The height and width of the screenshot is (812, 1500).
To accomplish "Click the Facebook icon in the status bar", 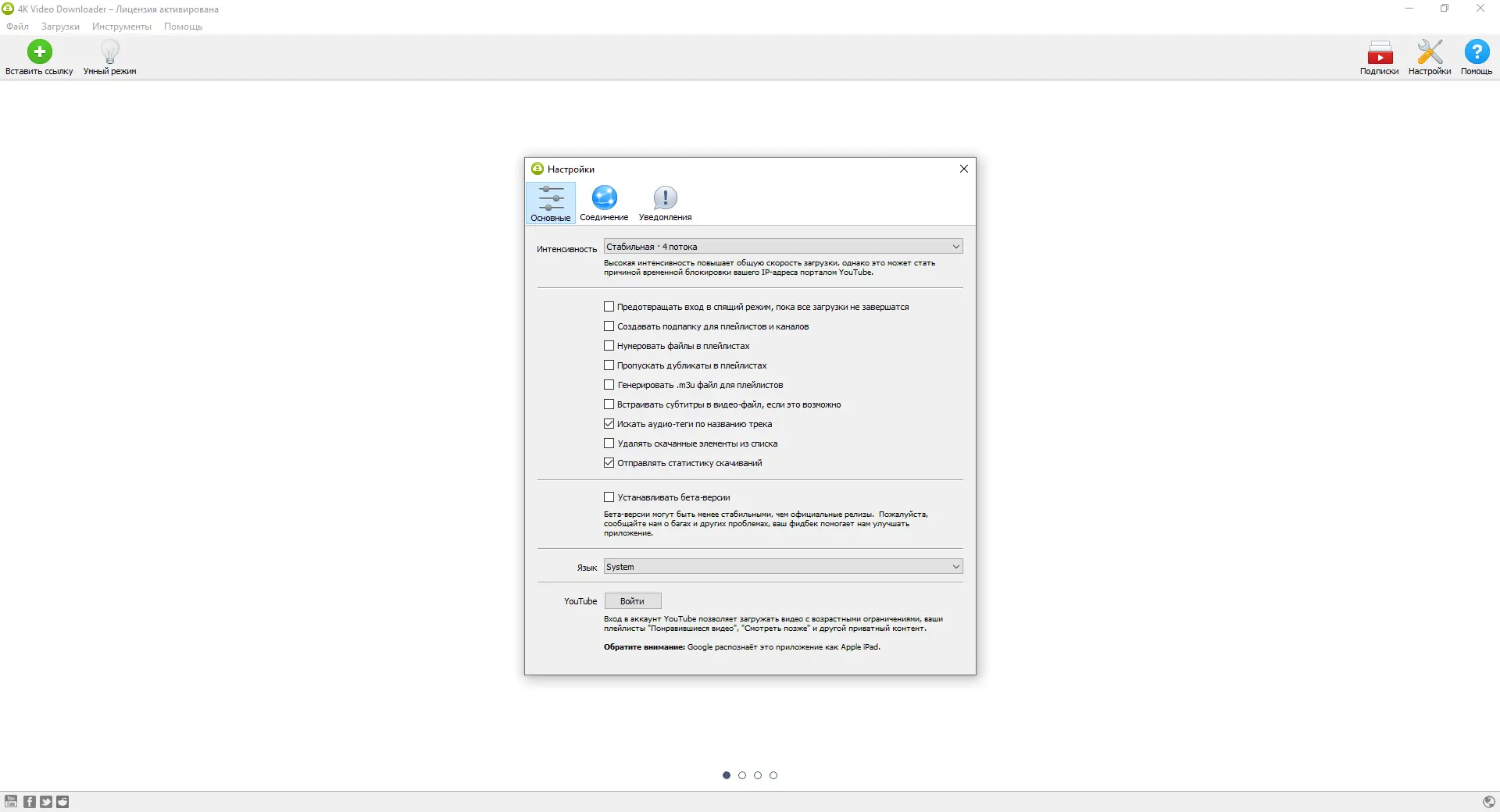I will (30, 801).
